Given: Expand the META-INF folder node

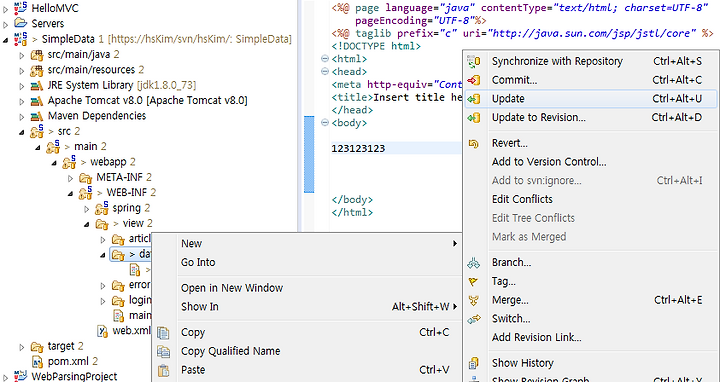Looking at the screenshot, I should 70,178.
